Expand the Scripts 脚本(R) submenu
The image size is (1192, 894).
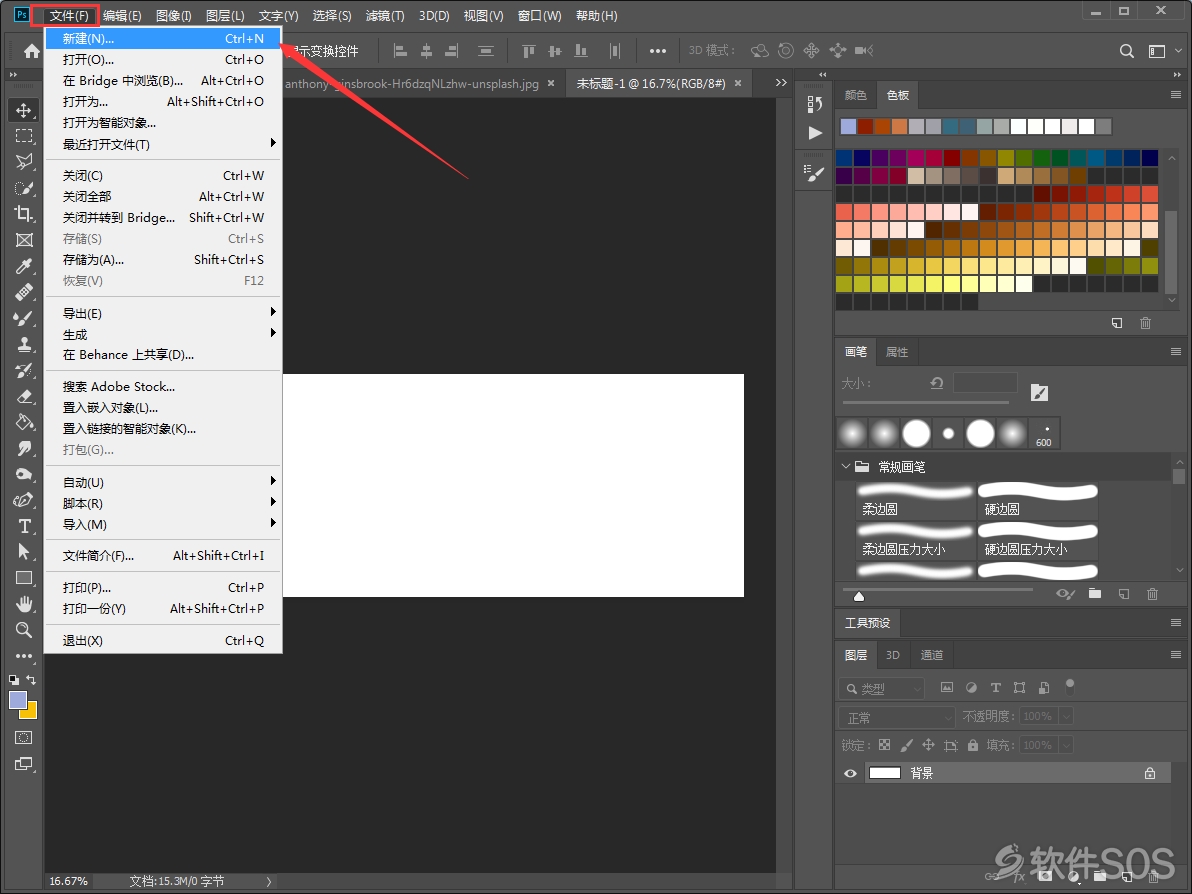point(163,503)
